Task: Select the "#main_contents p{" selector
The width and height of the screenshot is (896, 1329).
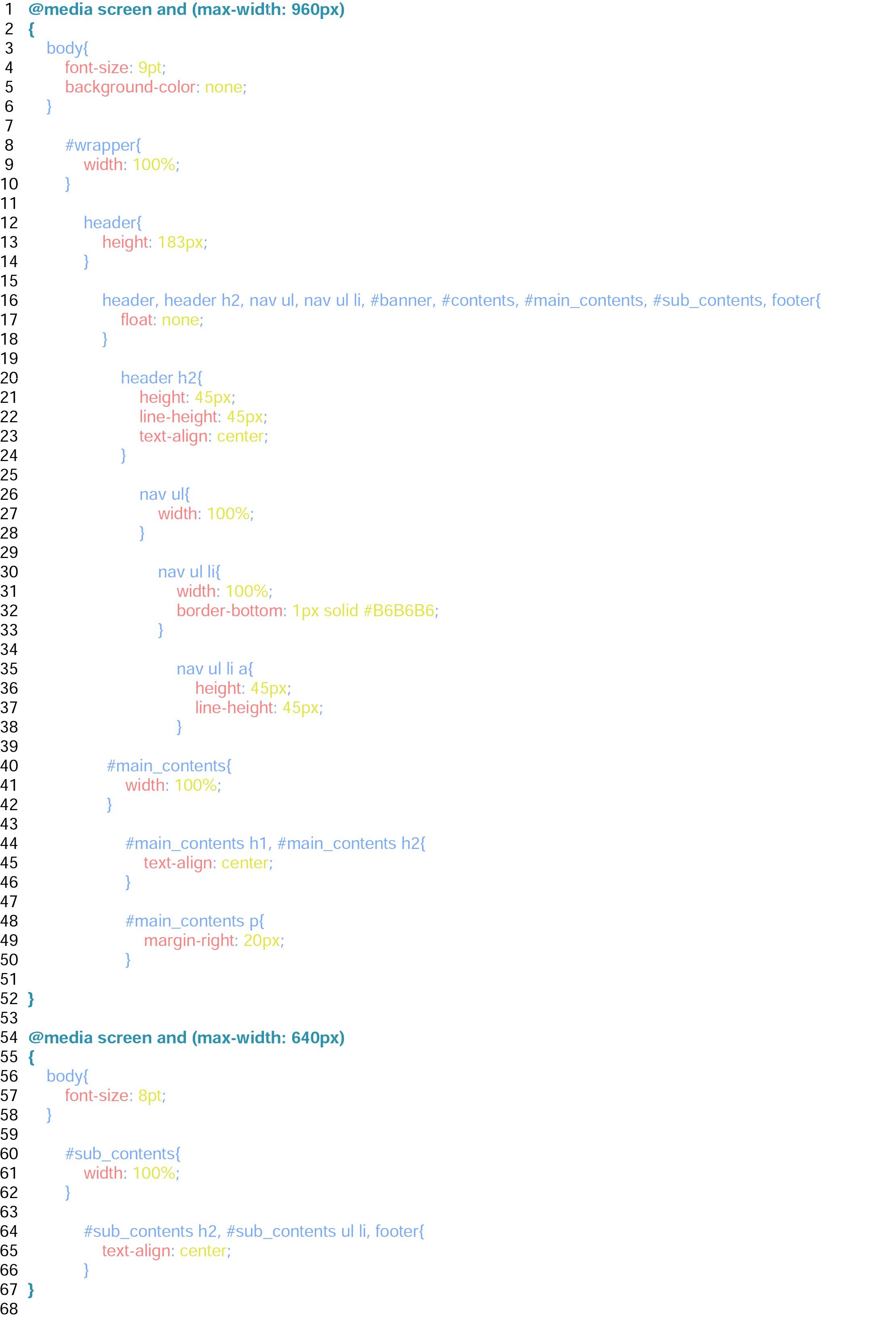Action: coord(195,922)
